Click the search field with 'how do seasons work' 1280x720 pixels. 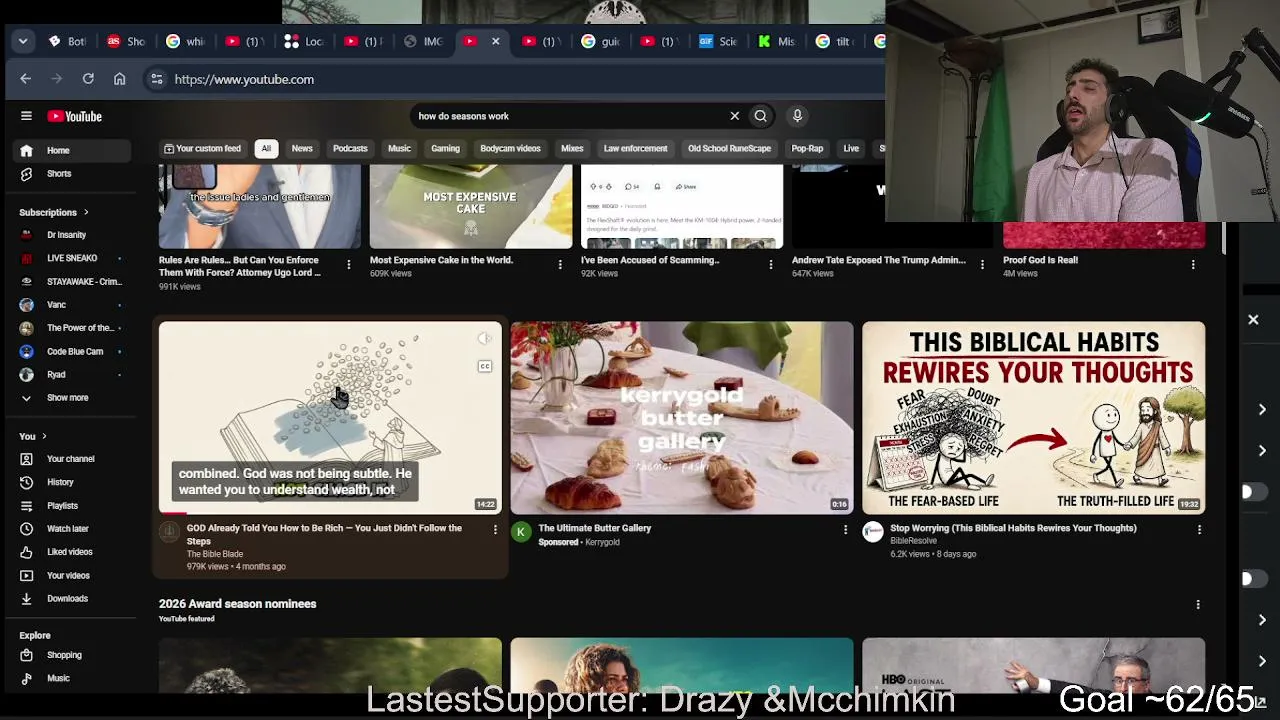click(x=570, y=116)
